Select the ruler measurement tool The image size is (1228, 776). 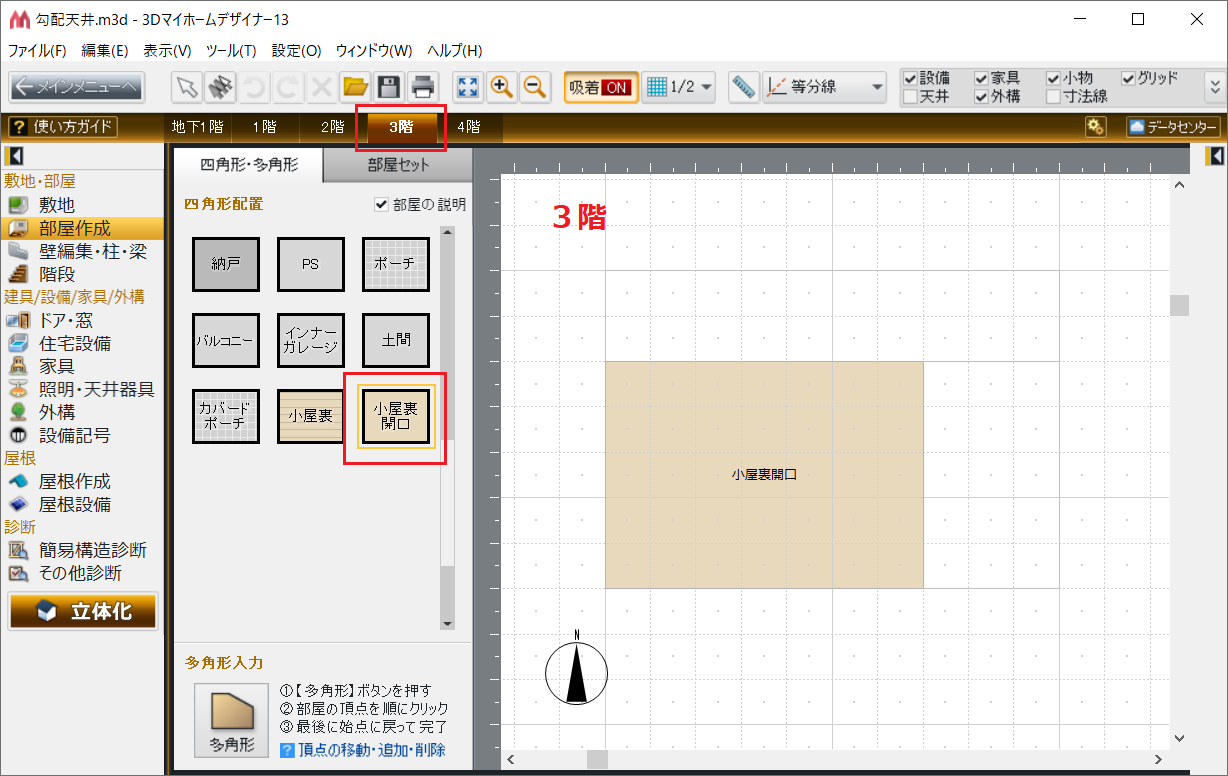tap(743, 87)
